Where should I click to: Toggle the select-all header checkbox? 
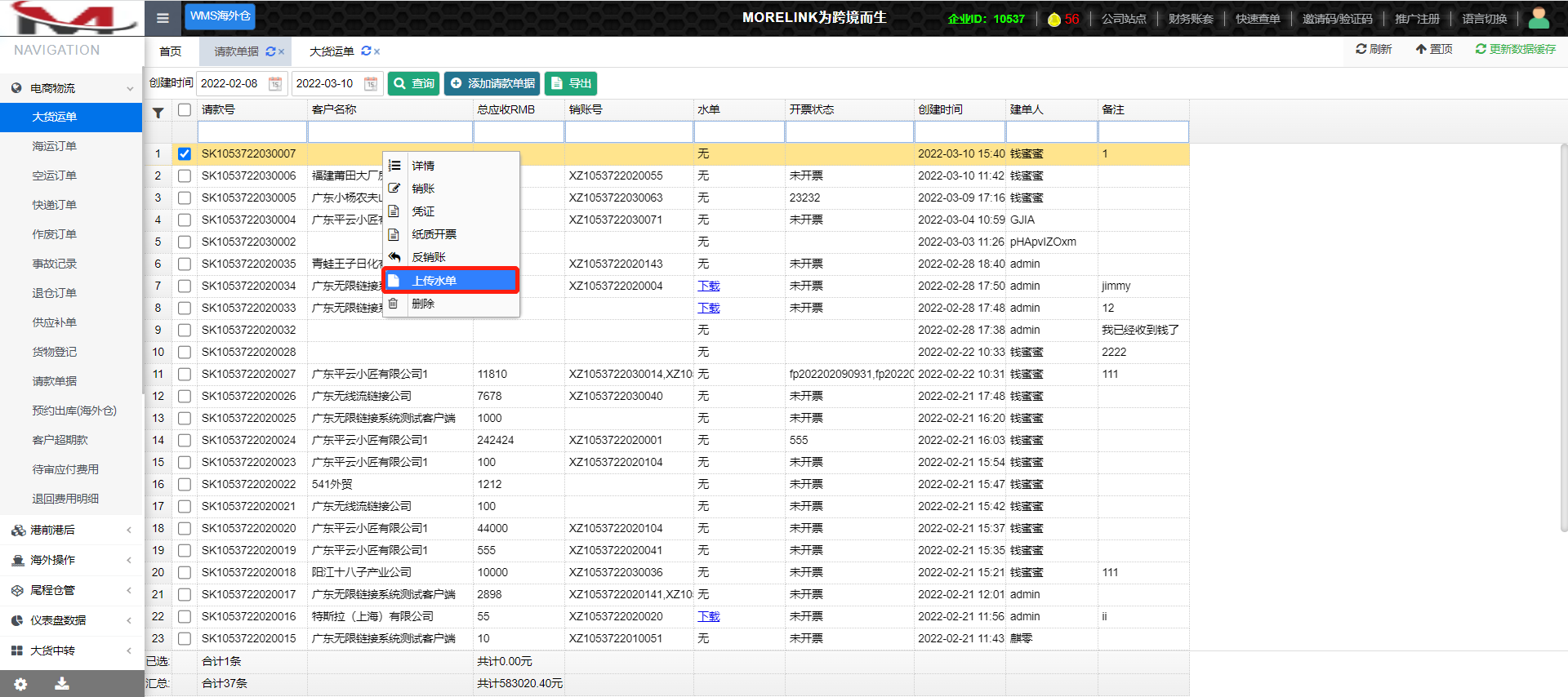coord(185,109)
